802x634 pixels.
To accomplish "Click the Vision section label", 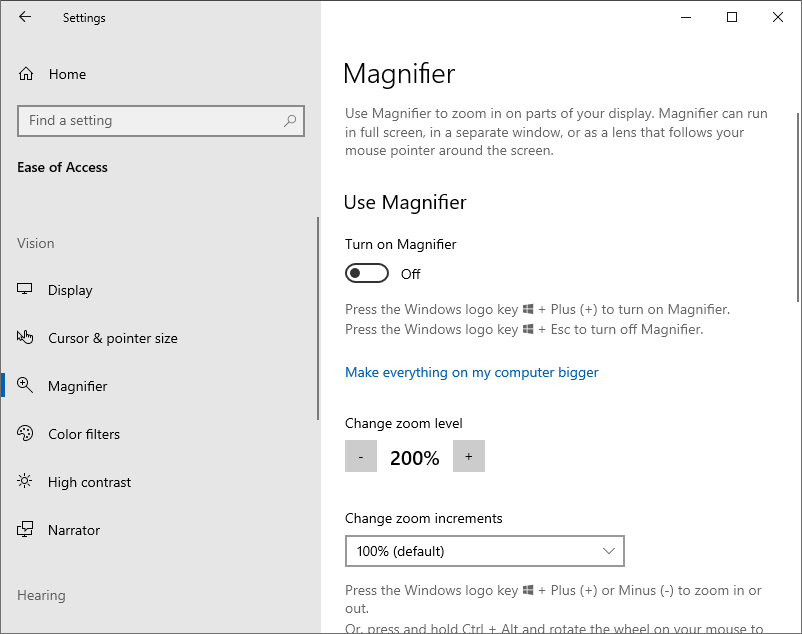I will (35, 243).
